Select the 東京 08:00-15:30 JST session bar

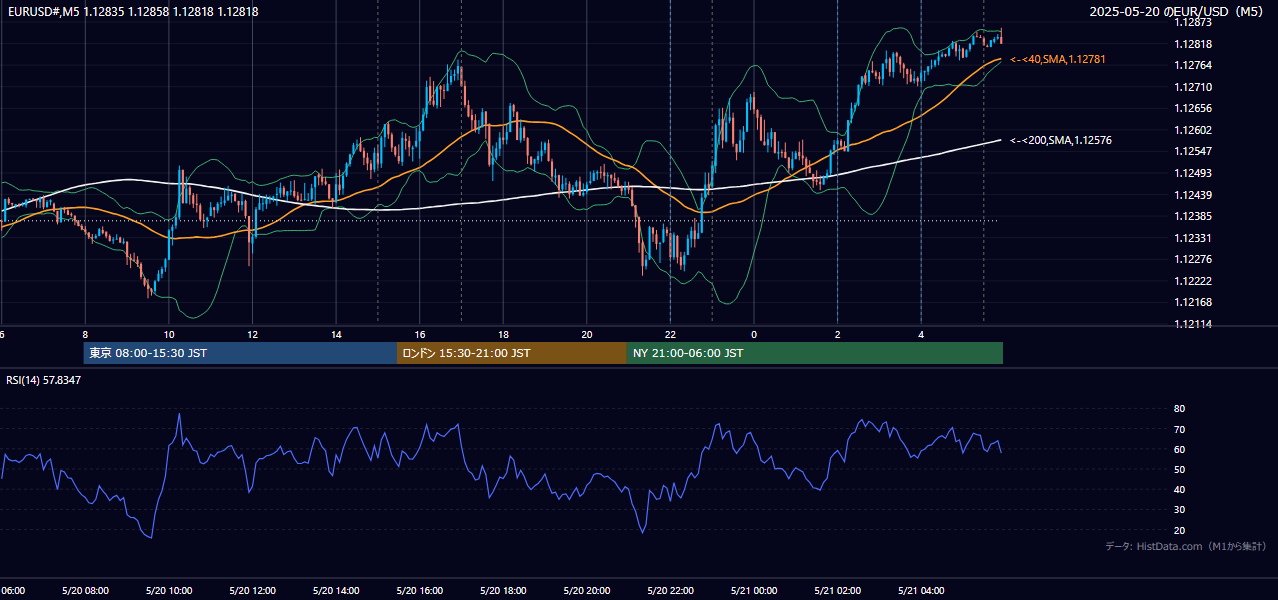pos(241,353)
